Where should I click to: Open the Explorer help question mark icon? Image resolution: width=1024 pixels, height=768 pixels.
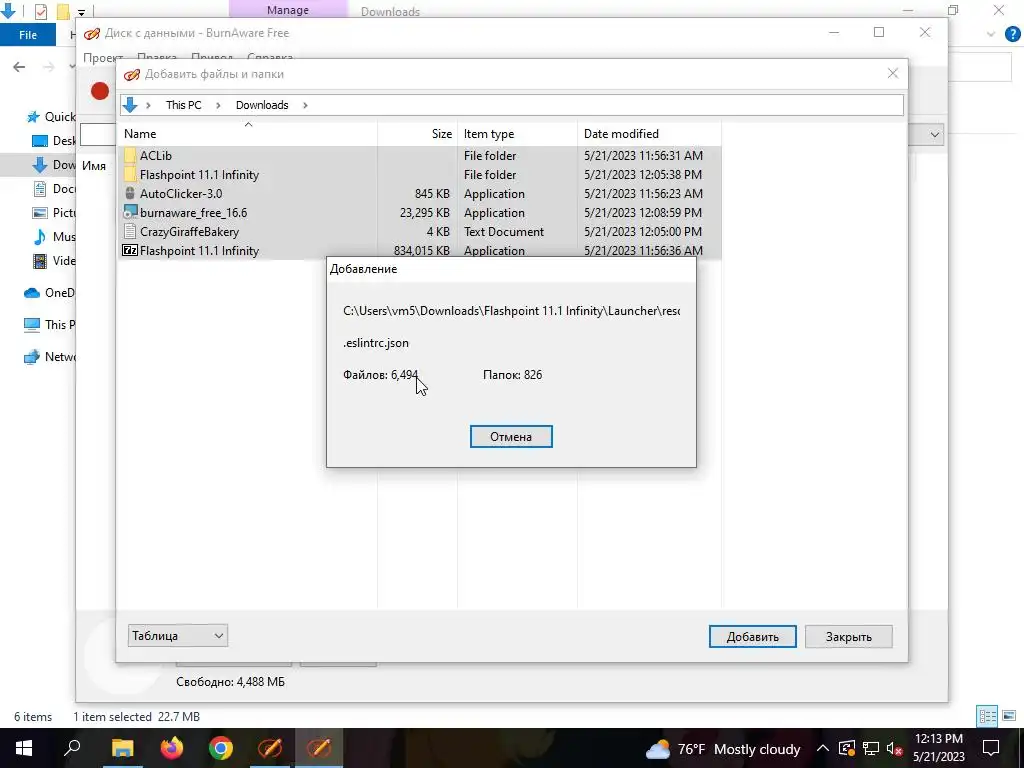pyautogui.click(x=1012, y=34)
